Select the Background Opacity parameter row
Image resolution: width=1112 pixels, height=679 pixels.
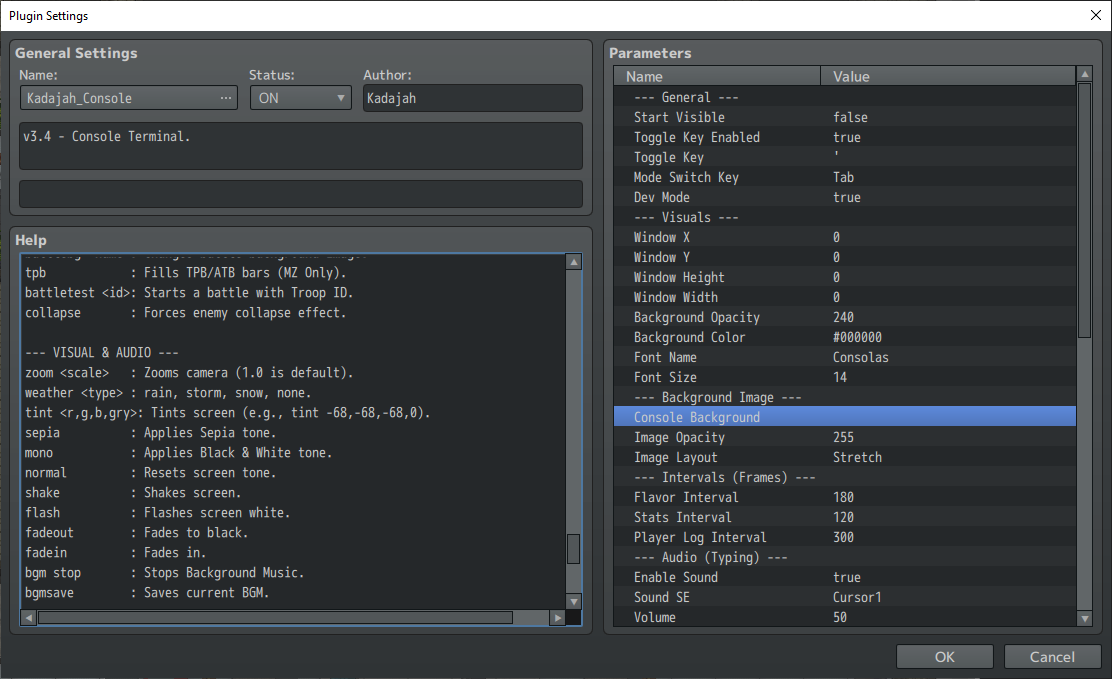pos(845,317)
